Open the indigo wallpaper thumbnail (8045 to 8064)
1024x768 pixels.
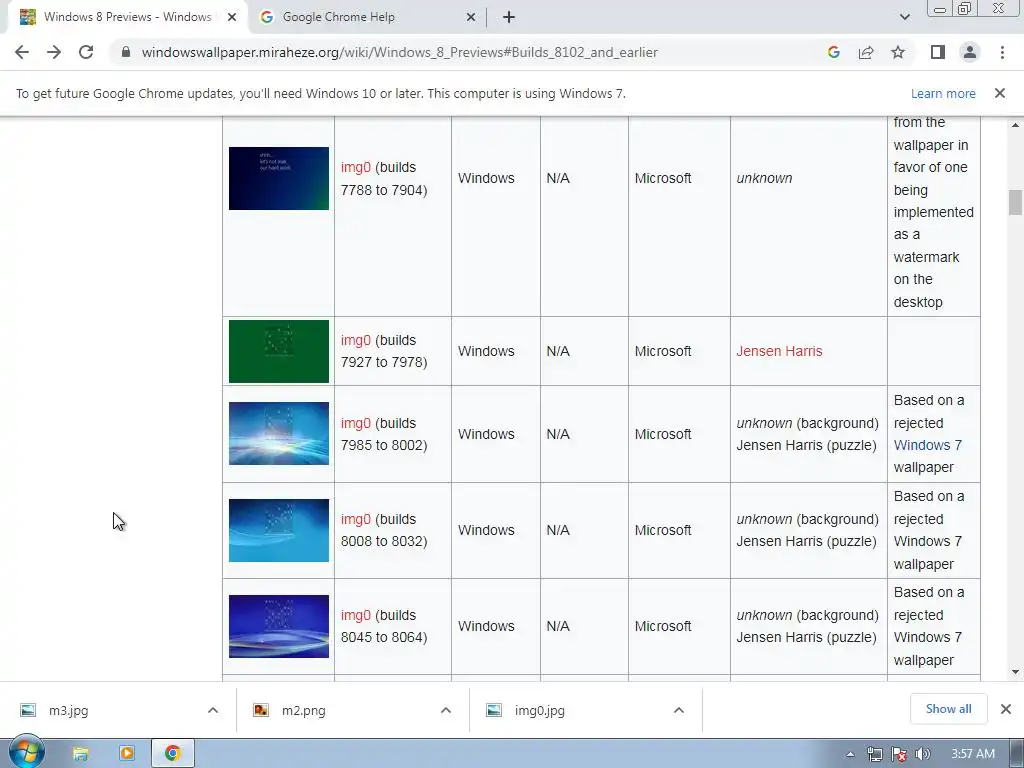279,626
